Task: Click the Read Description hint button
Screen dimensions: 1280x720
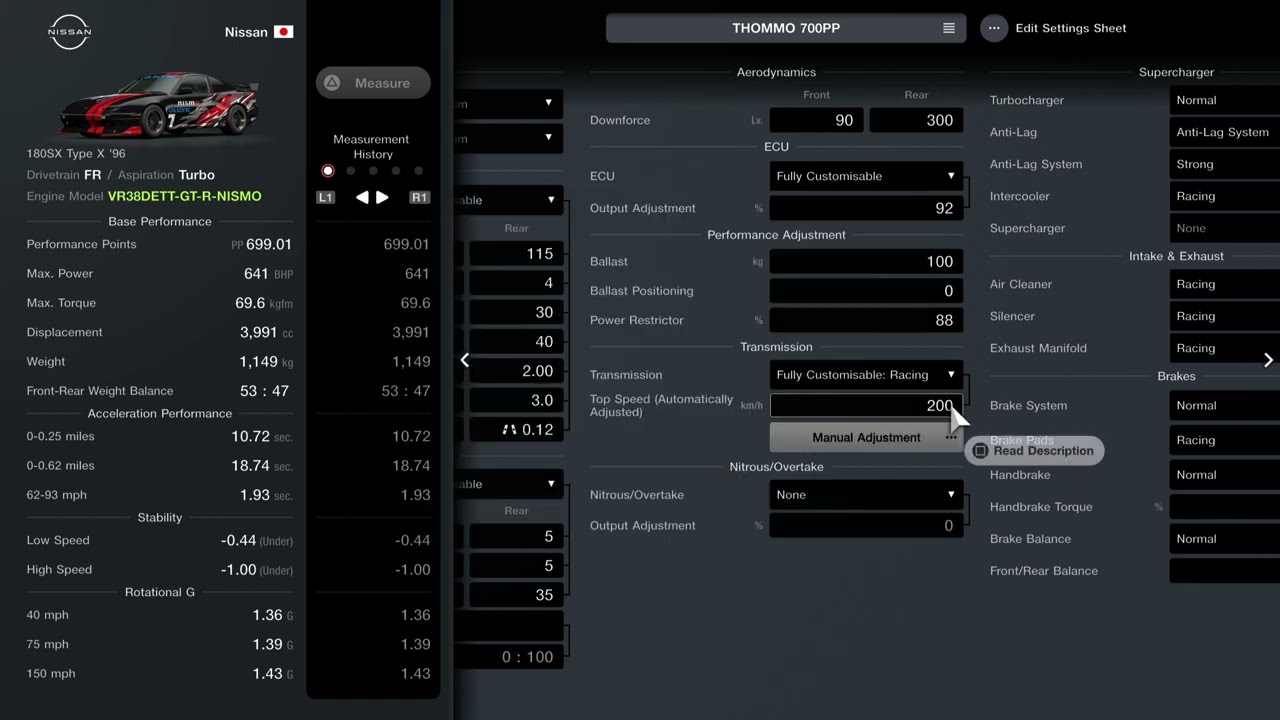Action: 1035,451
